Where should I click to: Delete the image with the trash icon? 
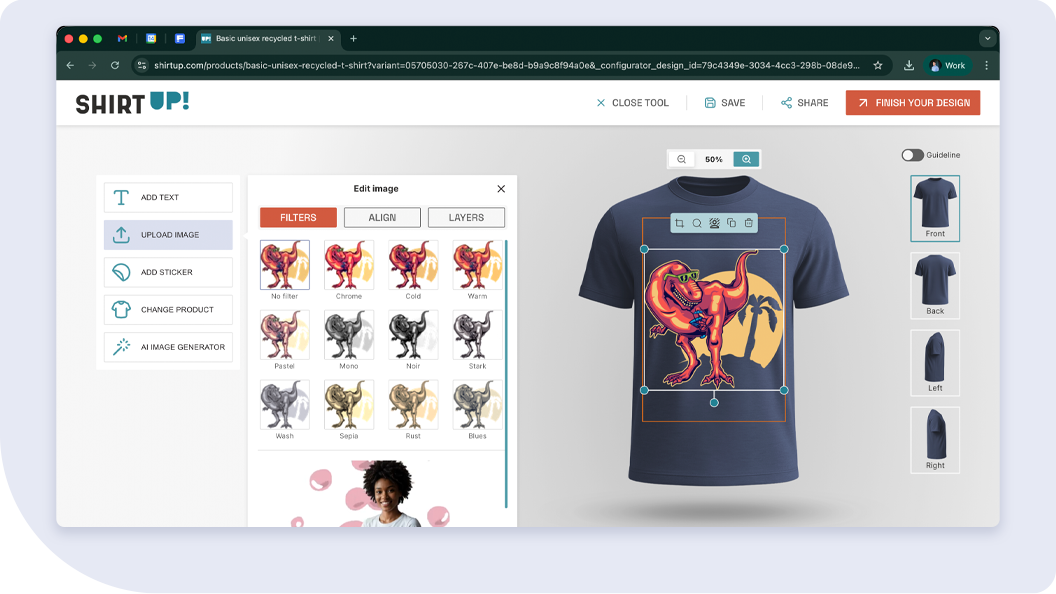(749, 223)
